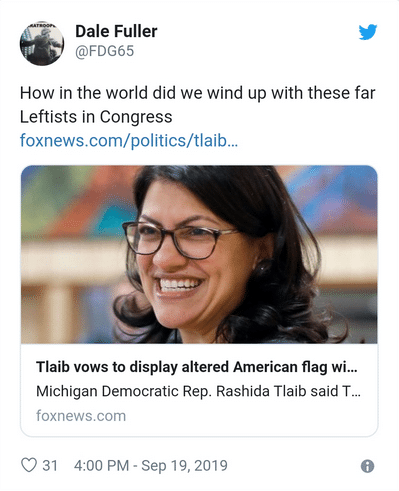Image resolution: width=399 pixels, height=491 pixels.
Task: Like the tweet with the heart icon
Action: tap(29, 465)
